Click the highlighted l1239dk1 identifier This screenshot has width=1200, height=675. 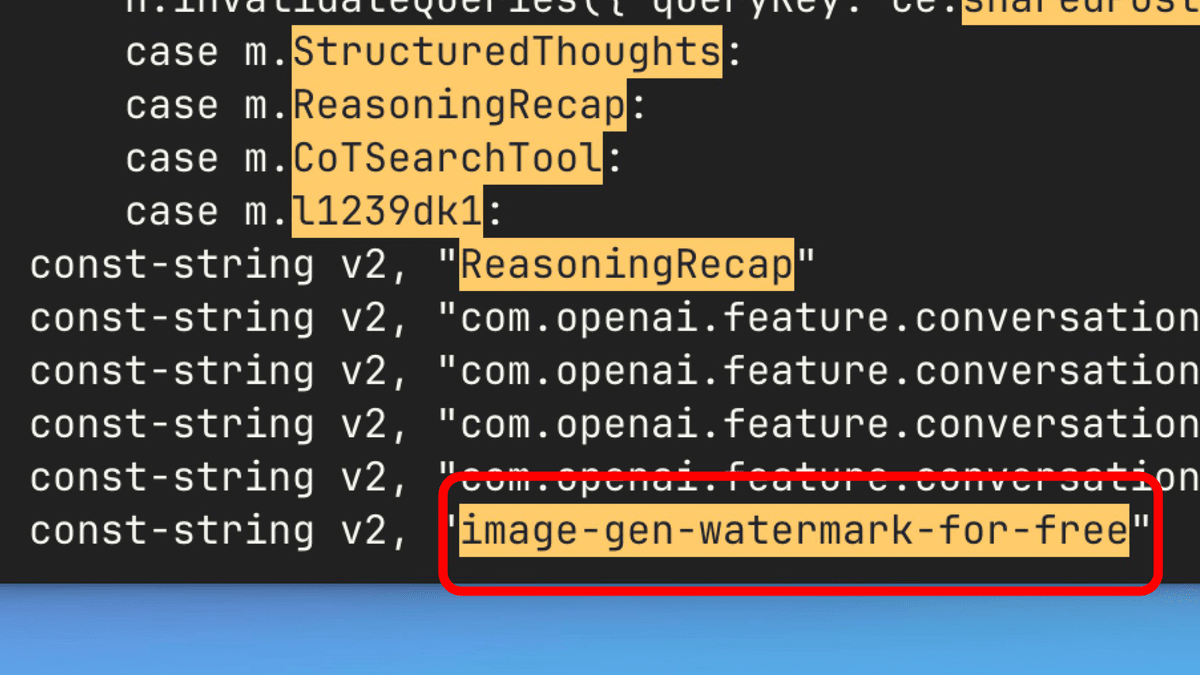point(393,212)
